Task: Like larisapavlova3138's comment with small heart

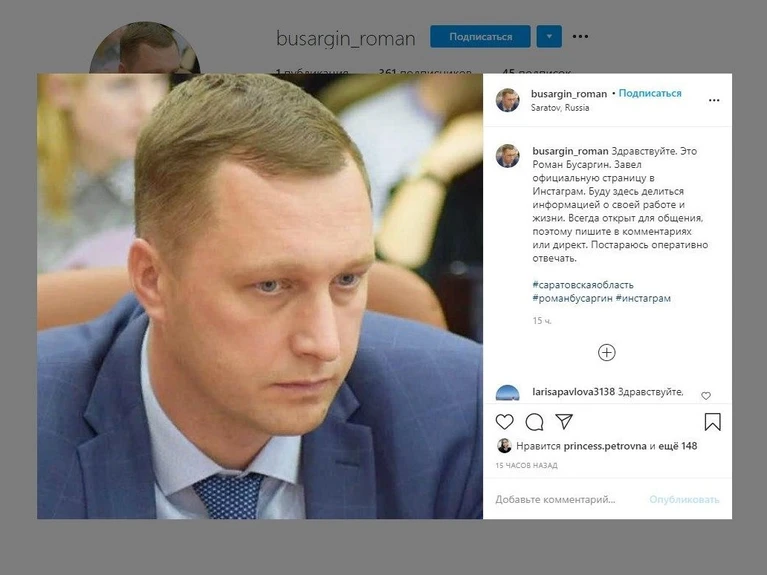Action: pyautogui.click(x=706, y=395)
